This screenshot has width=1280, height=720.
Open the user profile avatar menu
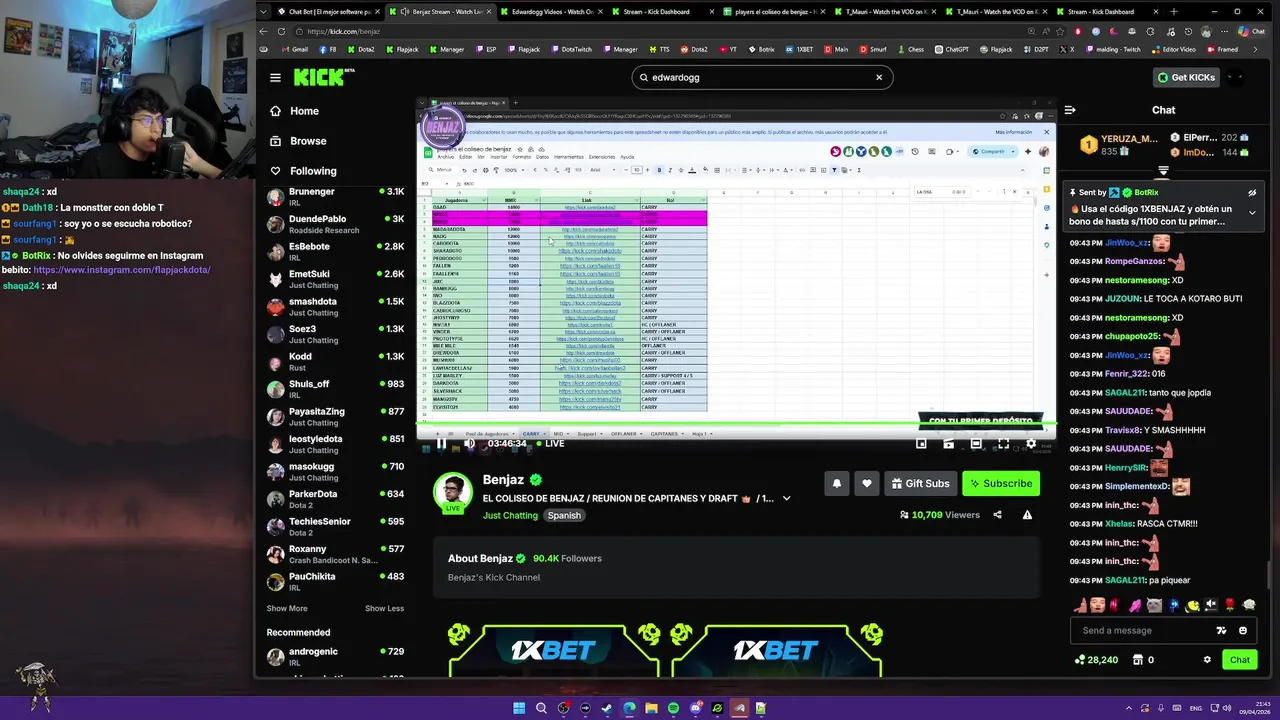click(x=1236, y=77)
